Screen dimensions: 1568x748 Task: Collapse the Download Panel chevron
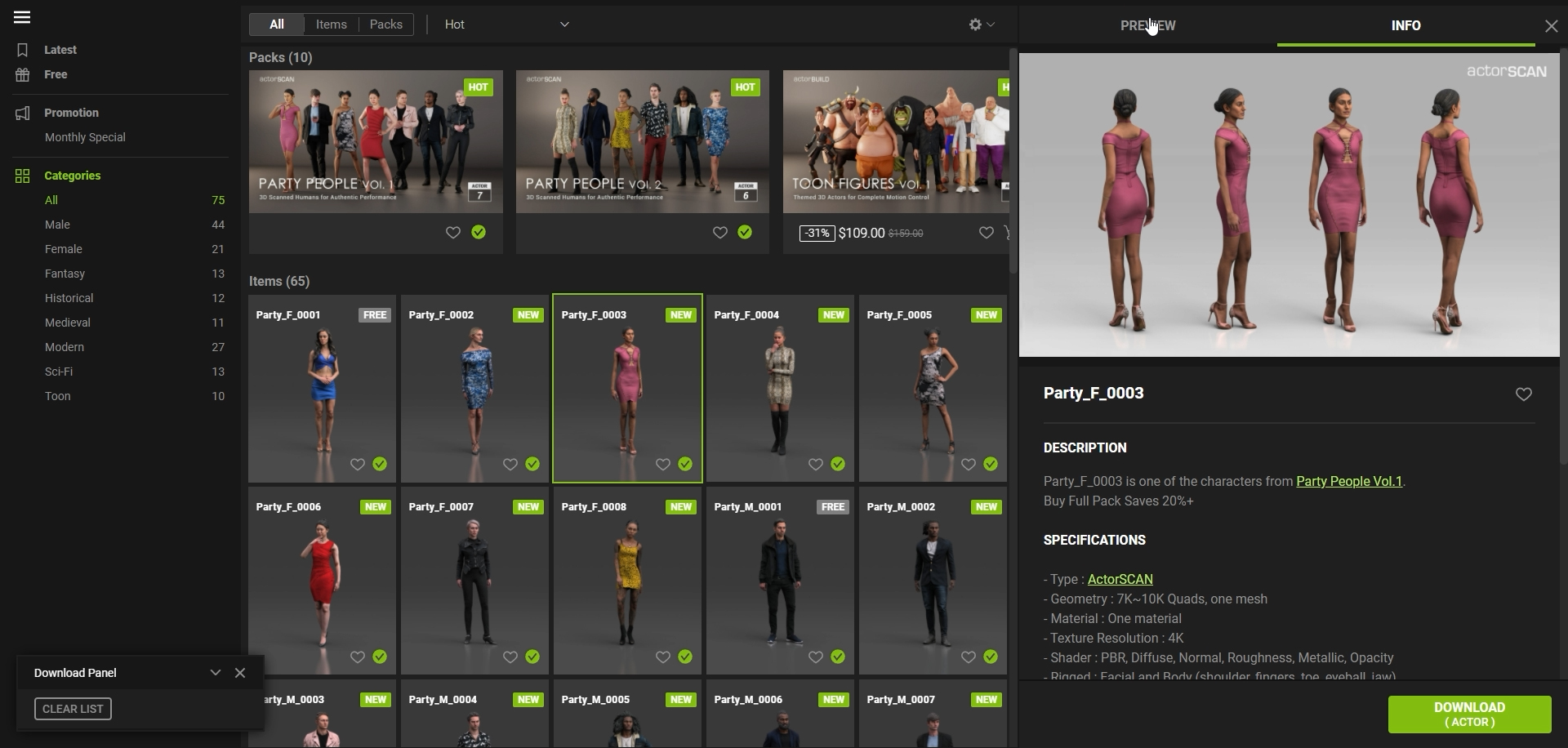pyautogui.click(x=216, y=674)
